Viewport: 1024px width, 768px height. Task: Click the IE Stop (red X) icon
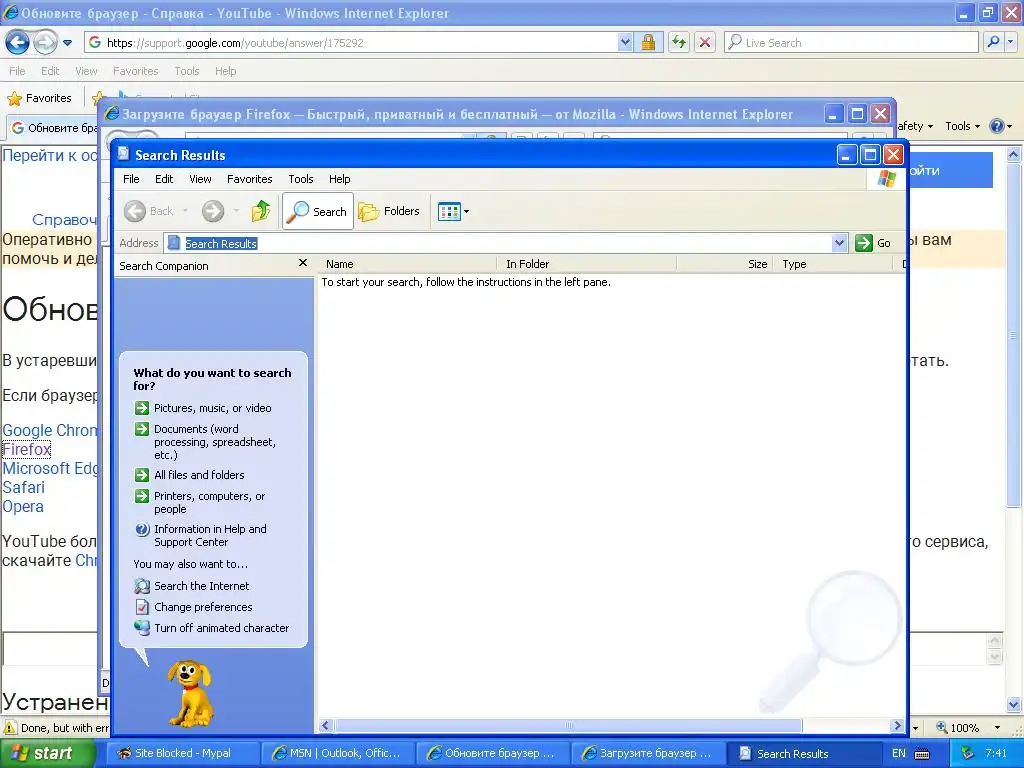click(x=705, y=42)
